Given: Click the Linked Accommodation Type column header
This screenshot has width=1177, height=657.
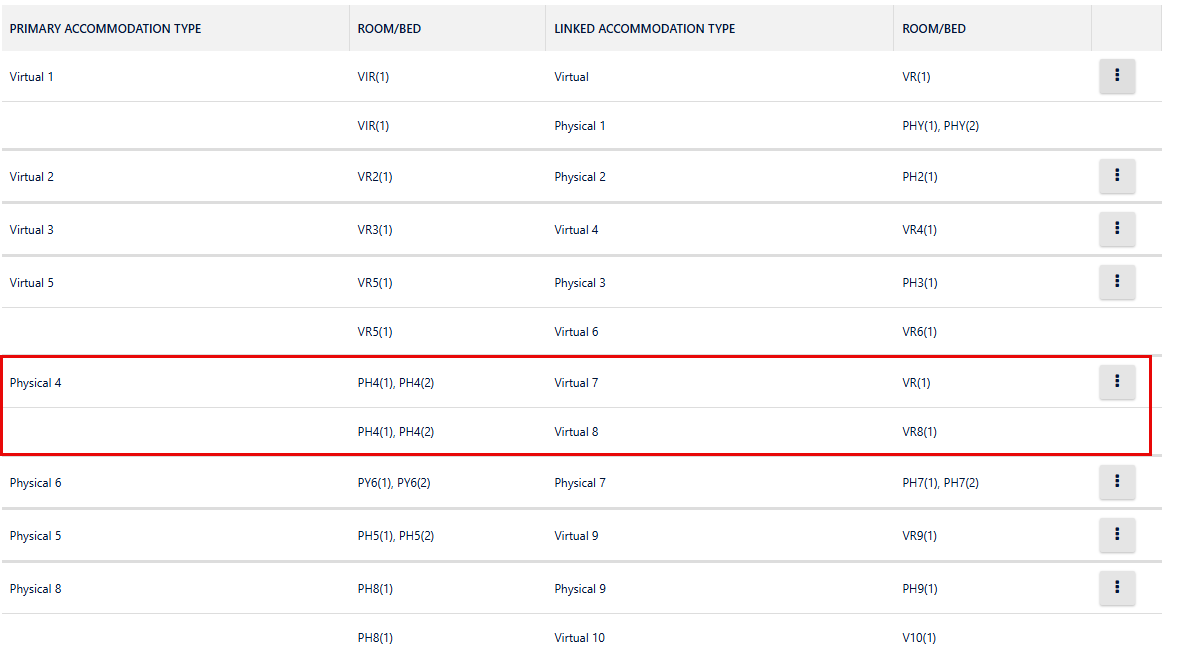Looking at the screenshot, I should [x=645, y=29].
